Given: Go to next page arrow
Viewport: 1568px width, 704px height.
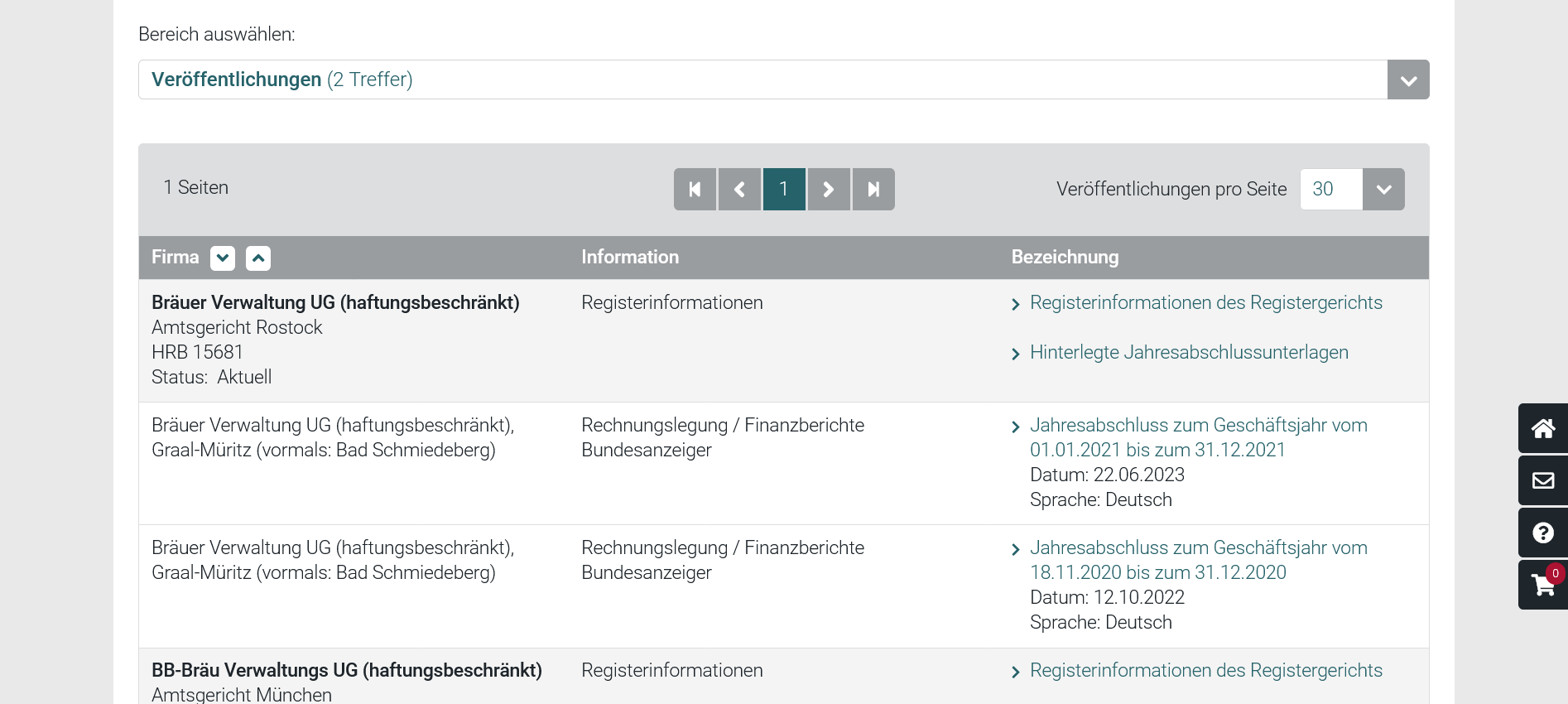Looking at the screenshot, I should point(829,190).
